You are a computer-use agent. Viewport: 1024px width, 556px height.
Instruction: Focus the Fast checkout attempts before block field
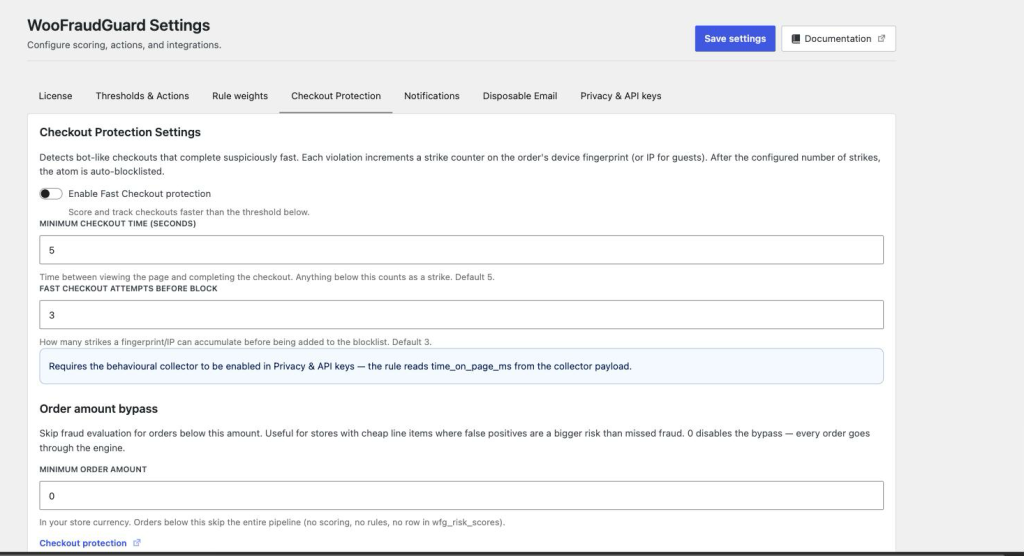[461, 315]
